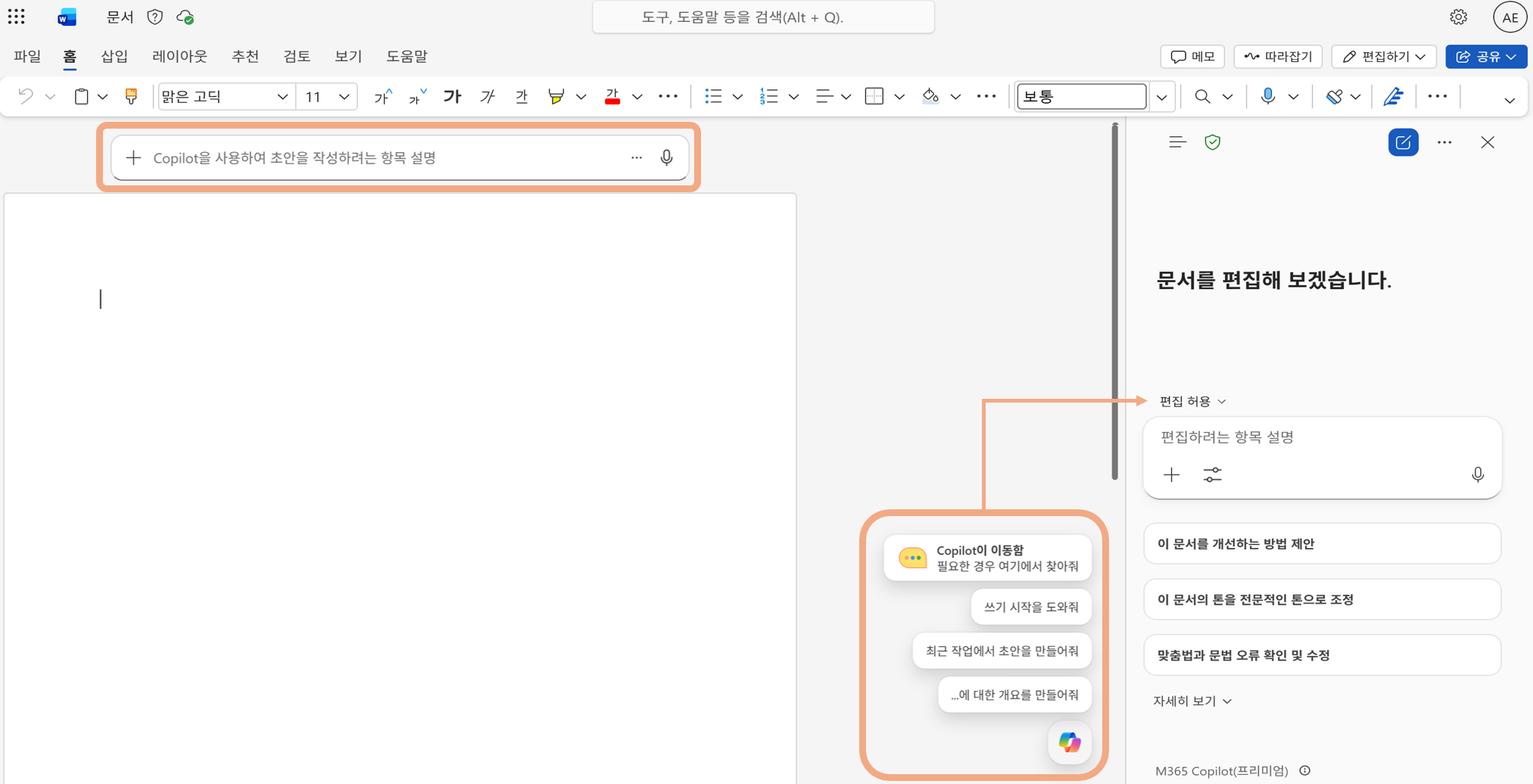
Task: Open the bullet list style dropdown arrow
Action: (x=737, y=97)
